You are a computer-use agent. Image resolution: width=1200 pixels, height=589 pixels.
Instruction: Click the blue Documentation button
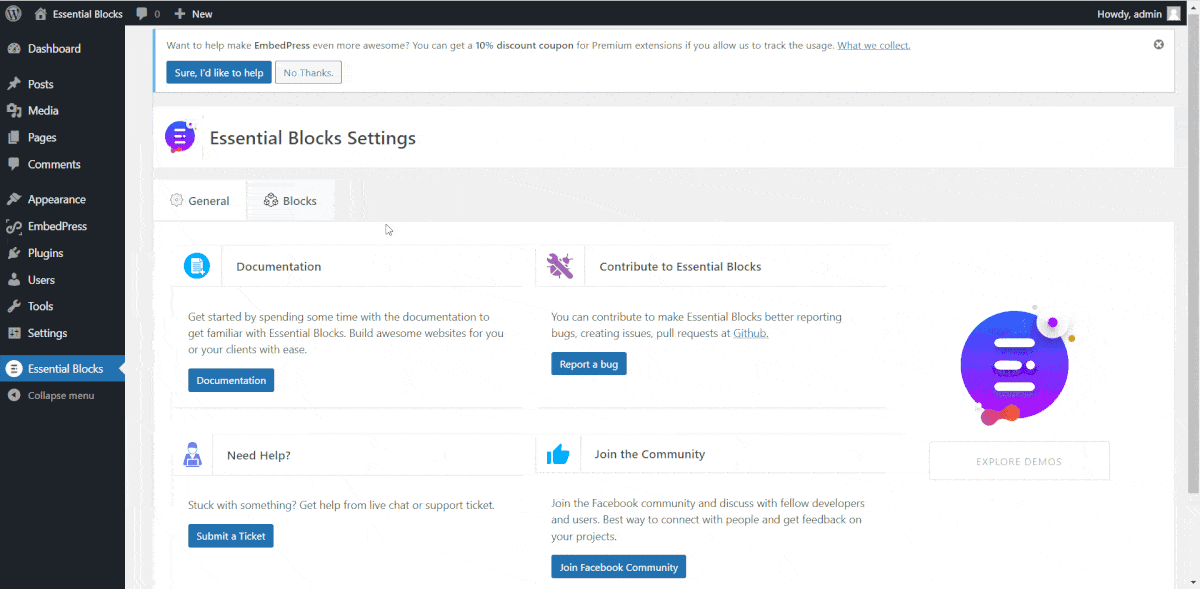tap(231, 380)
